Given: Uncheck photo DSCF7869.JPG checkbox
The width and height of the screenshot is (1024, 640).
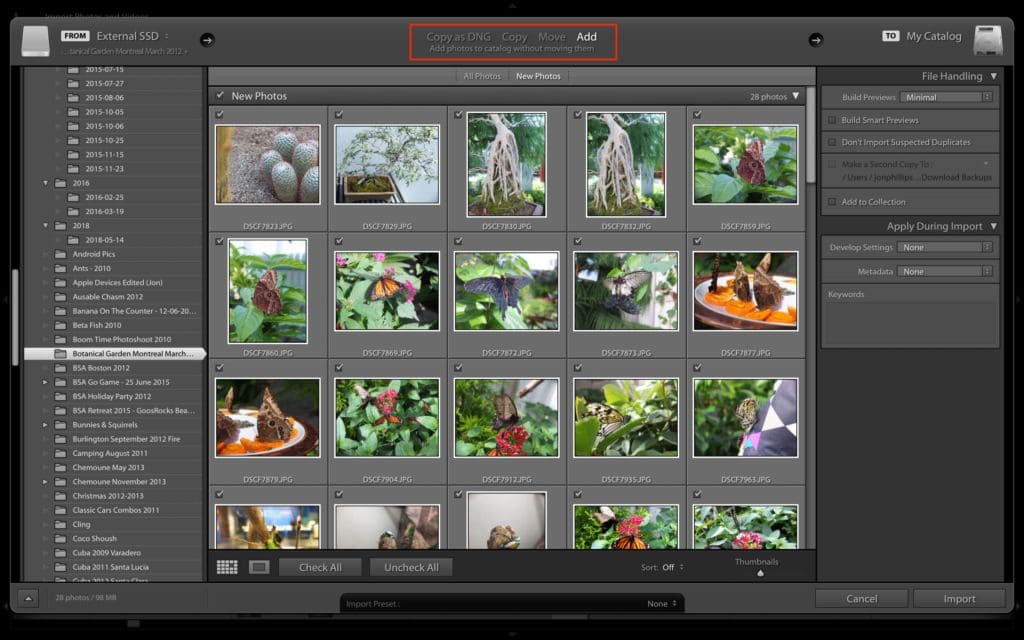Looking at the screenshot, I should click(339, 241).
